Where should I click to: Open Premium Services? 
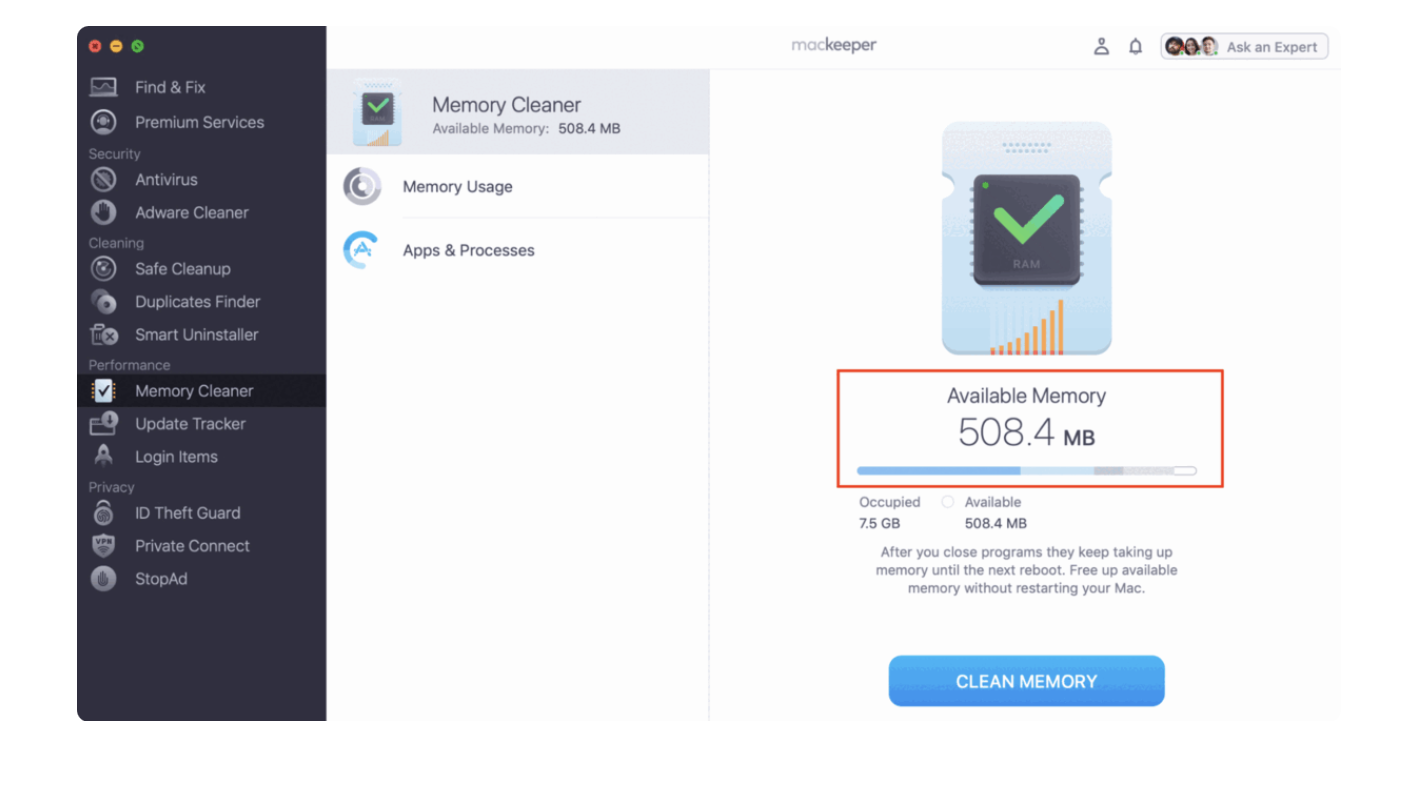[199, 122]
